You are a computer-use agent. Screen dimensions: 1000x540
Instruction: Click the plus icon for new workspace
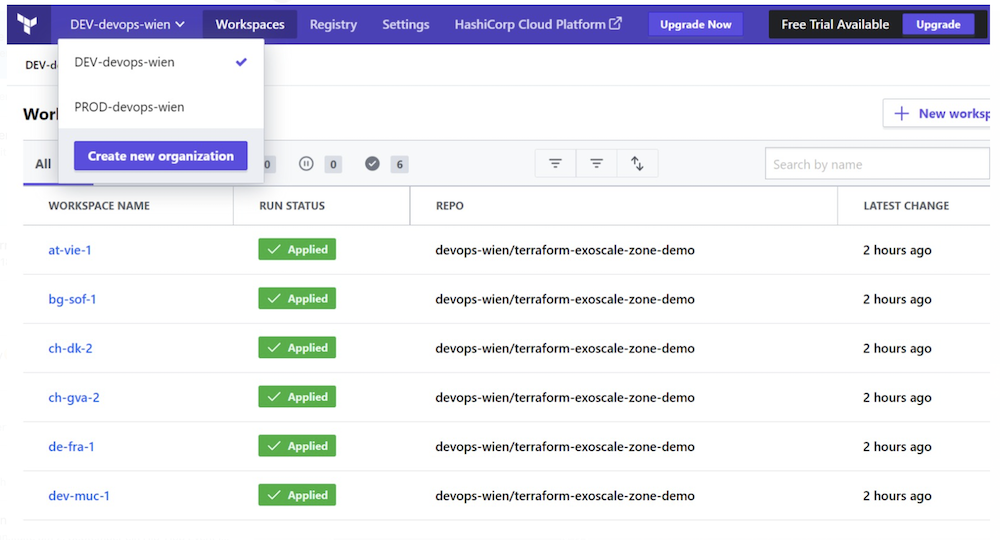901,113
